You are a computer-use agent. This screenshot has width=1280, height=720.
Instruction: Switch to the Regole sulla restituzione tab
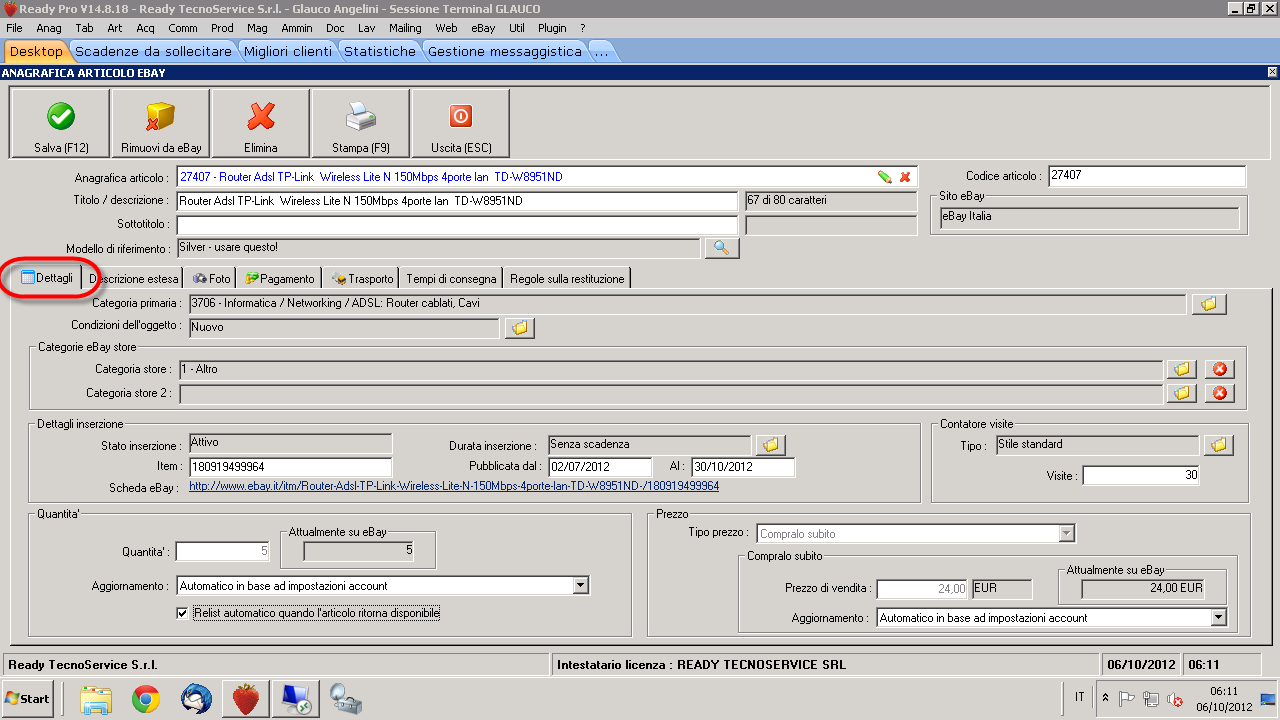coord(567,279)
